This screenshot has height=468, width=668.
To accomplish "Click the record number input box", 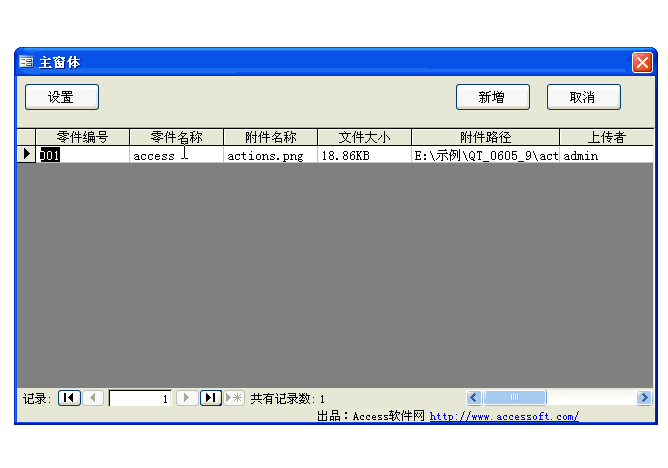I will [x=140, y=399].
